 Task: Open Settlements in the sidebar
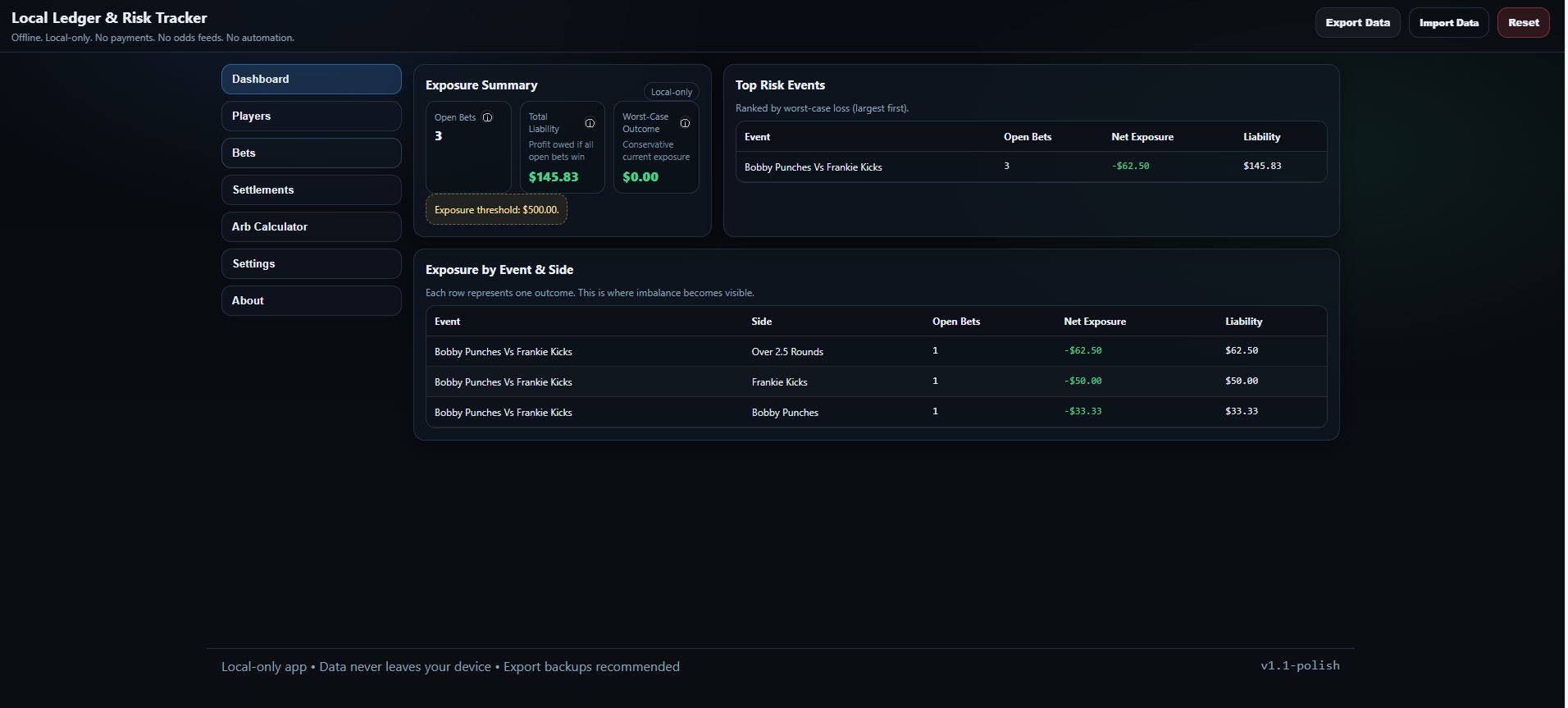pyautogui.click(x=311, y=190)
